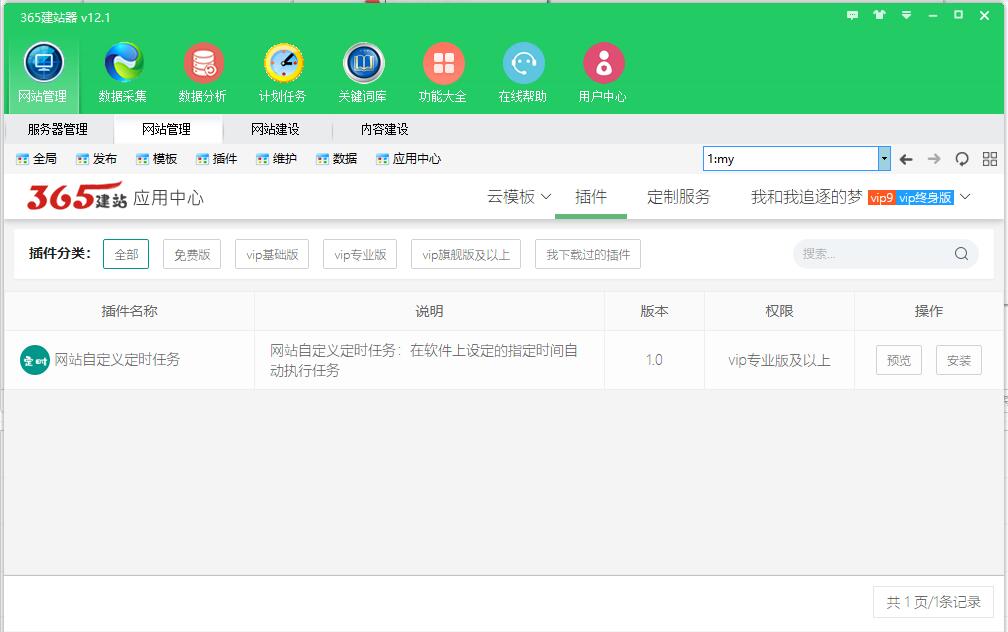1008x632 pixels.
Task: Open 全局 toolbar item
Action: click(37, 159)
